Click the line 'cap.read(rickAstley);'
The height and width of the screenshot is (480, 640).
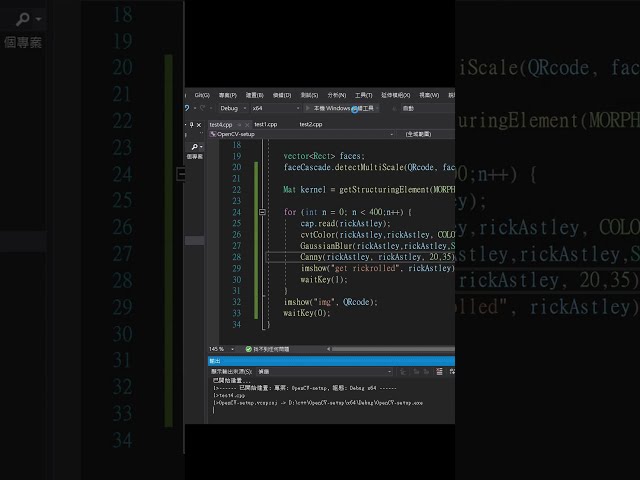(x=345, y=223)
